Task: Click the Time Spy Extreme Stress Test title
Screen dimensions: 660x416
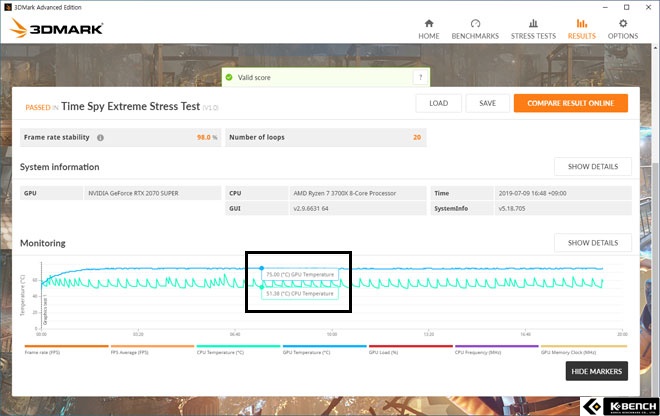Action: coord(130,107)
